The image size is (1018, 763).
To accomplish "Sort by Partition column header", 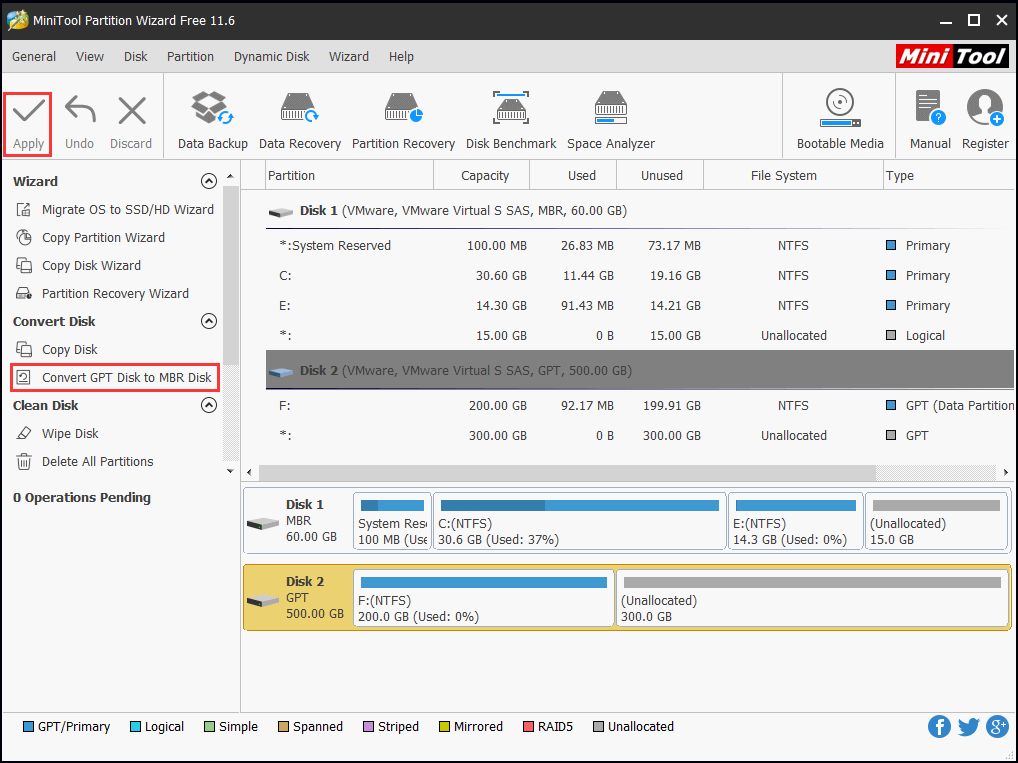I will point(350,175).
